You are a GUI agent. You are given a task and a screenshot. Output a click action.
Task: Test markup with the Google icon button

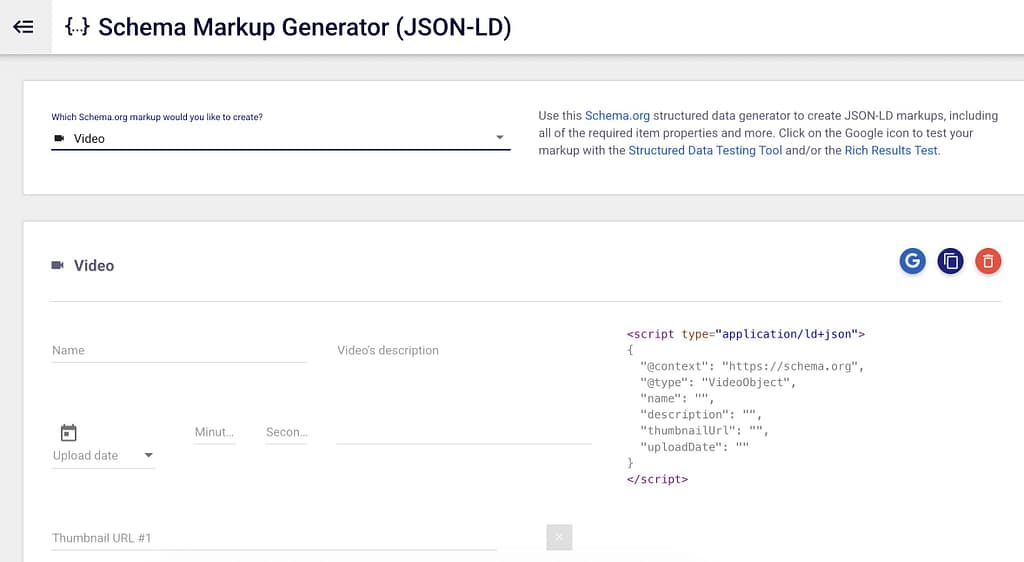coord(912,261)
